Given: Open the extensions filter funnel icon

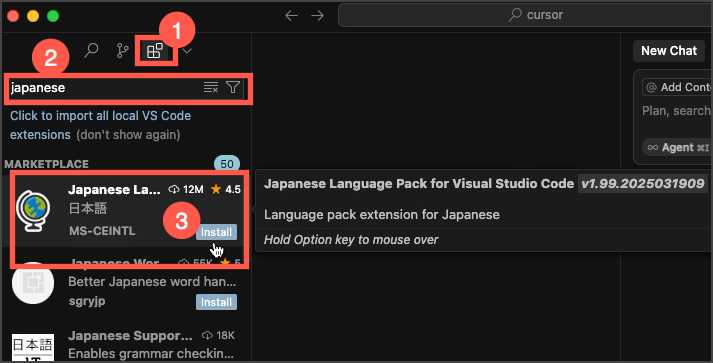Looking at the screenshot, I should 233,87.
